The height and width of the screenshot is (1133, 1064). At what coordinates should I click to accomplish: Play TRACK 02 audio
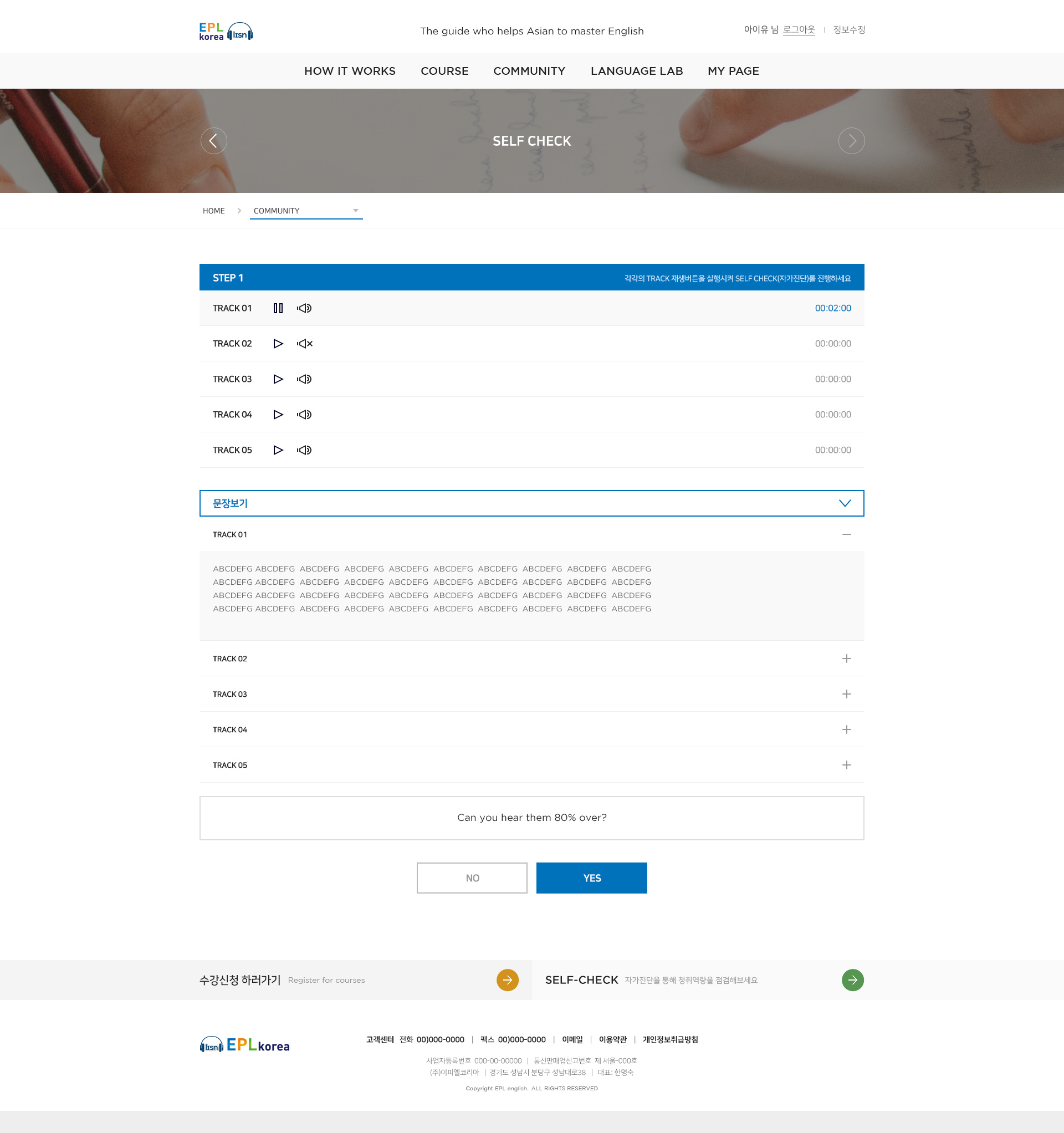tap(278, 344)
